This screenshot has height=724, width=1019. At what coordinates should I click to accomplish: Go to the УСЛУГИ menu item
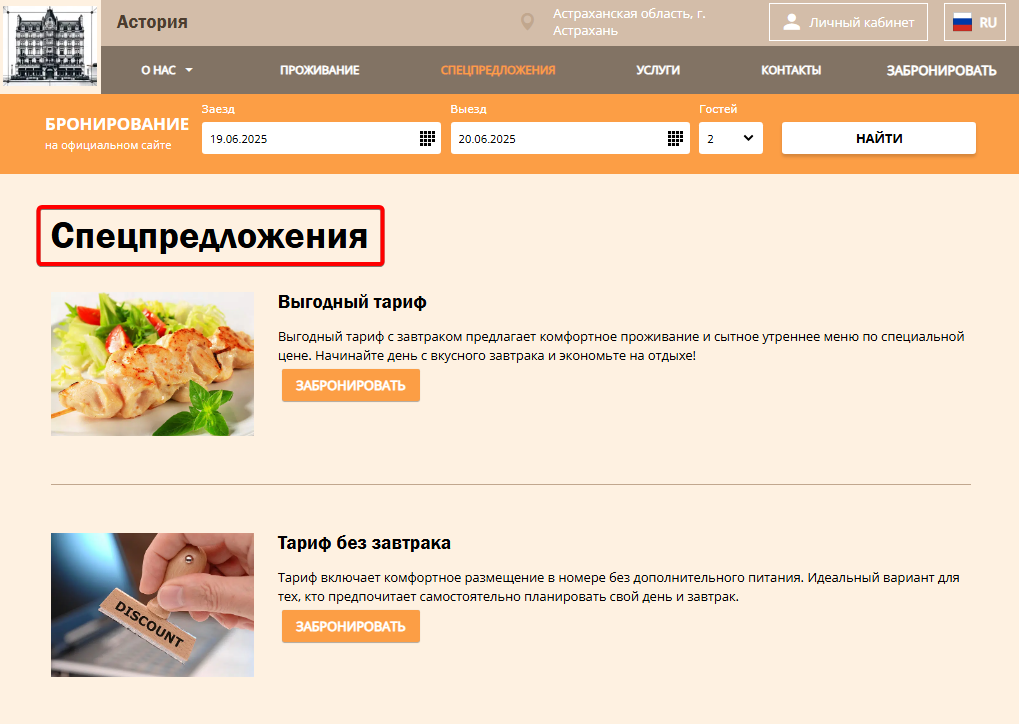click(658, 70)
